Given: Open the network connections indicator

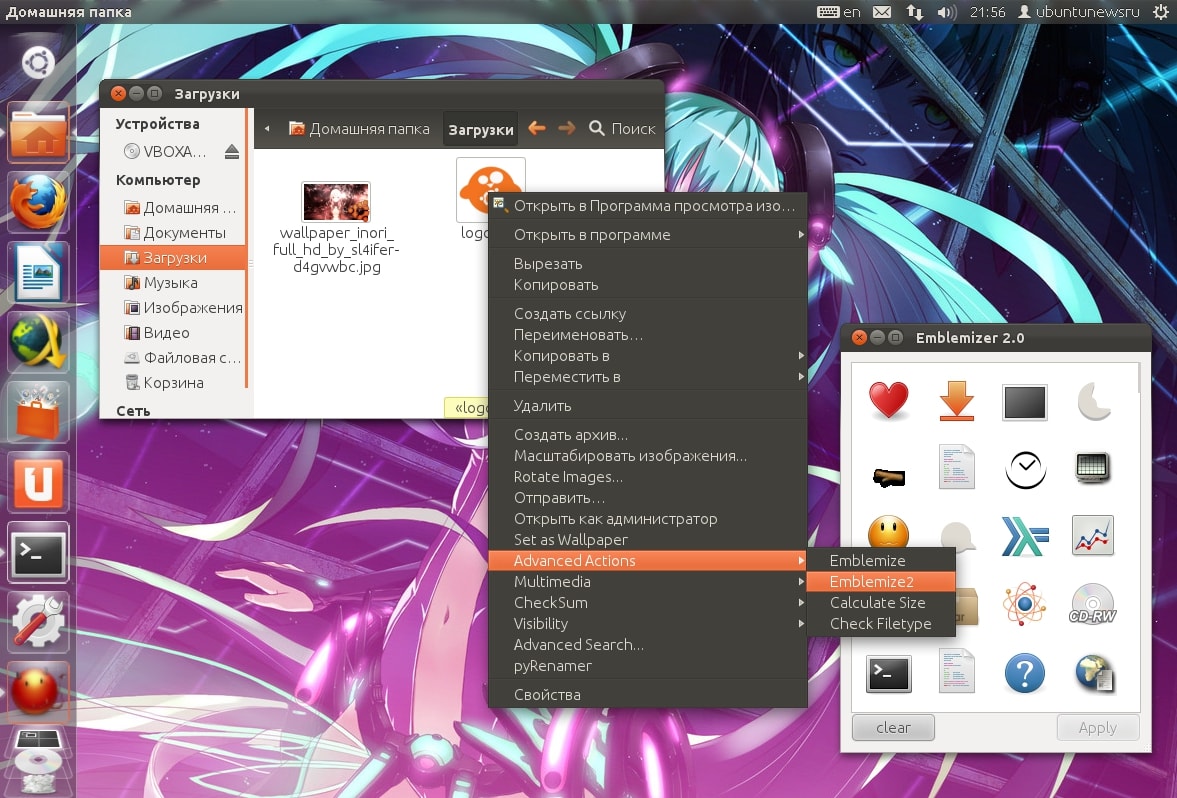Looking at the screenshot, I should pyautogui.click(x=914, y=12).
